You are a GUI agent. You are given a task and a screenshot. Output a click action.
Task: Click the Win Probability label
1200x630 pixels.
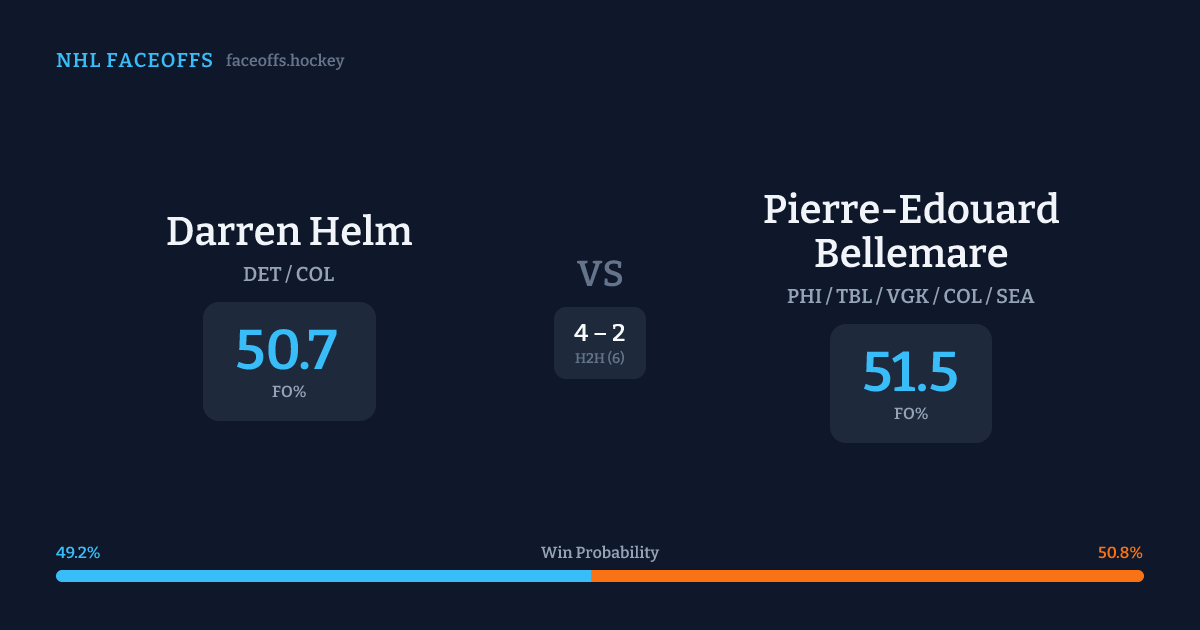tap(600, 553)
